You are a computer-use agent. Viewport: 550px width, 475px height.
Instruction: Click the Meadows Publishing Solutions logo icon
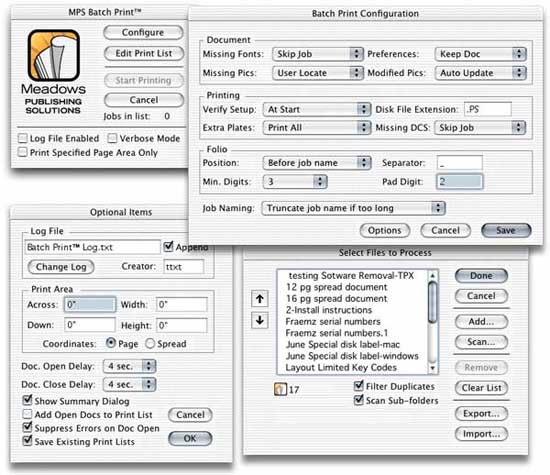click(x=53, y=55)
